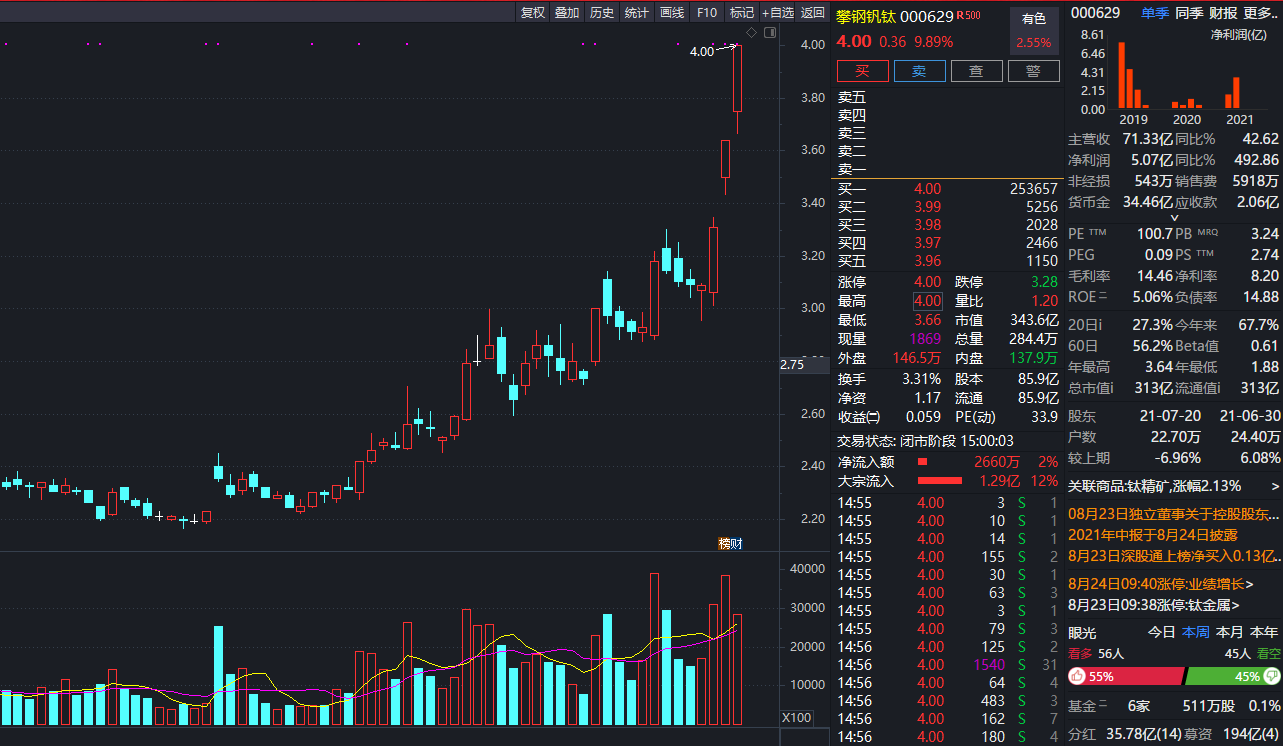Open the 2021年中报 disclosure notice
The image size is (1283, 746).
click(1153, 534)
